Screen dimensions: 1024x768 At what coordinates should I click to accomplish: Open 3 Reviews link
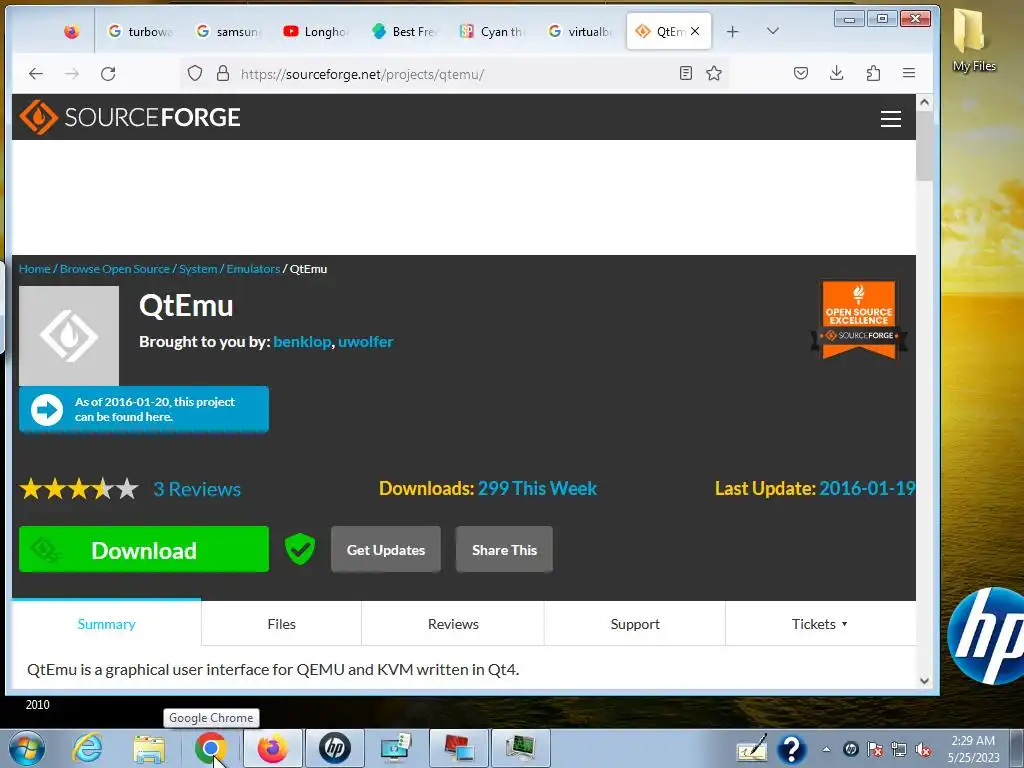click(x=197, y=489)
